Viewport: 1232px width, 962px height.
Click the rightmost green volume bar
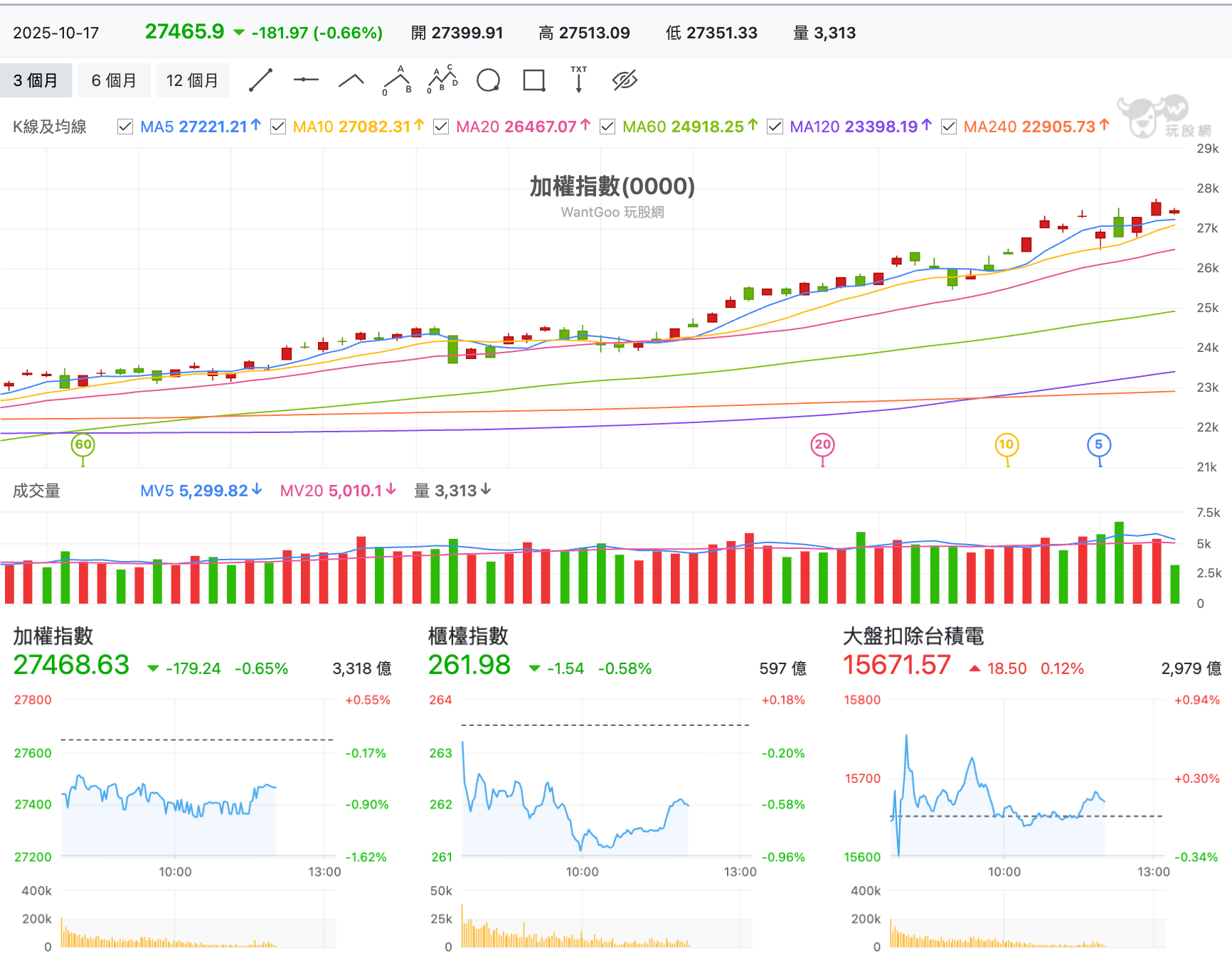point(1175,584)
